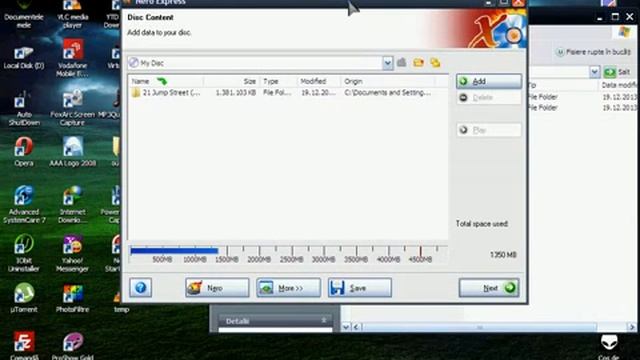Switch to Nero with the Nero button
The height and width of the screenshot is (360, 640).
tap(217, 288)
